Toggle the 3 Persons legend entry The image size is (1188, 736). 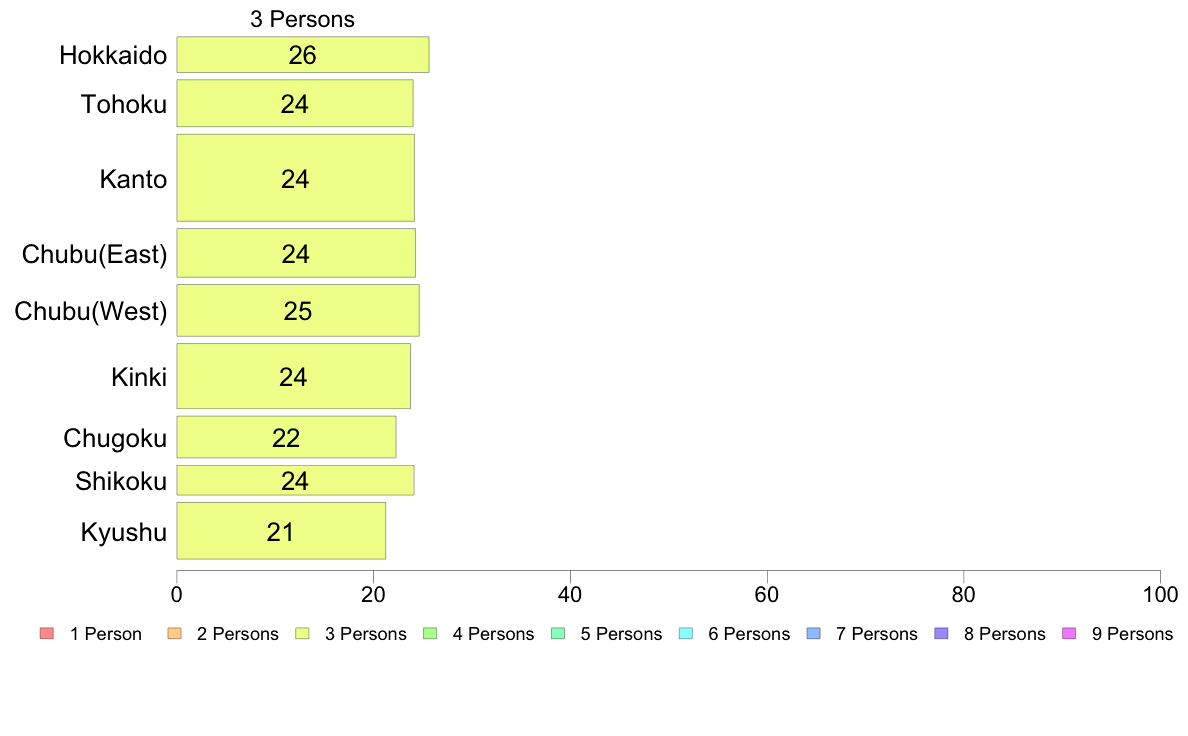click(353, 634)
